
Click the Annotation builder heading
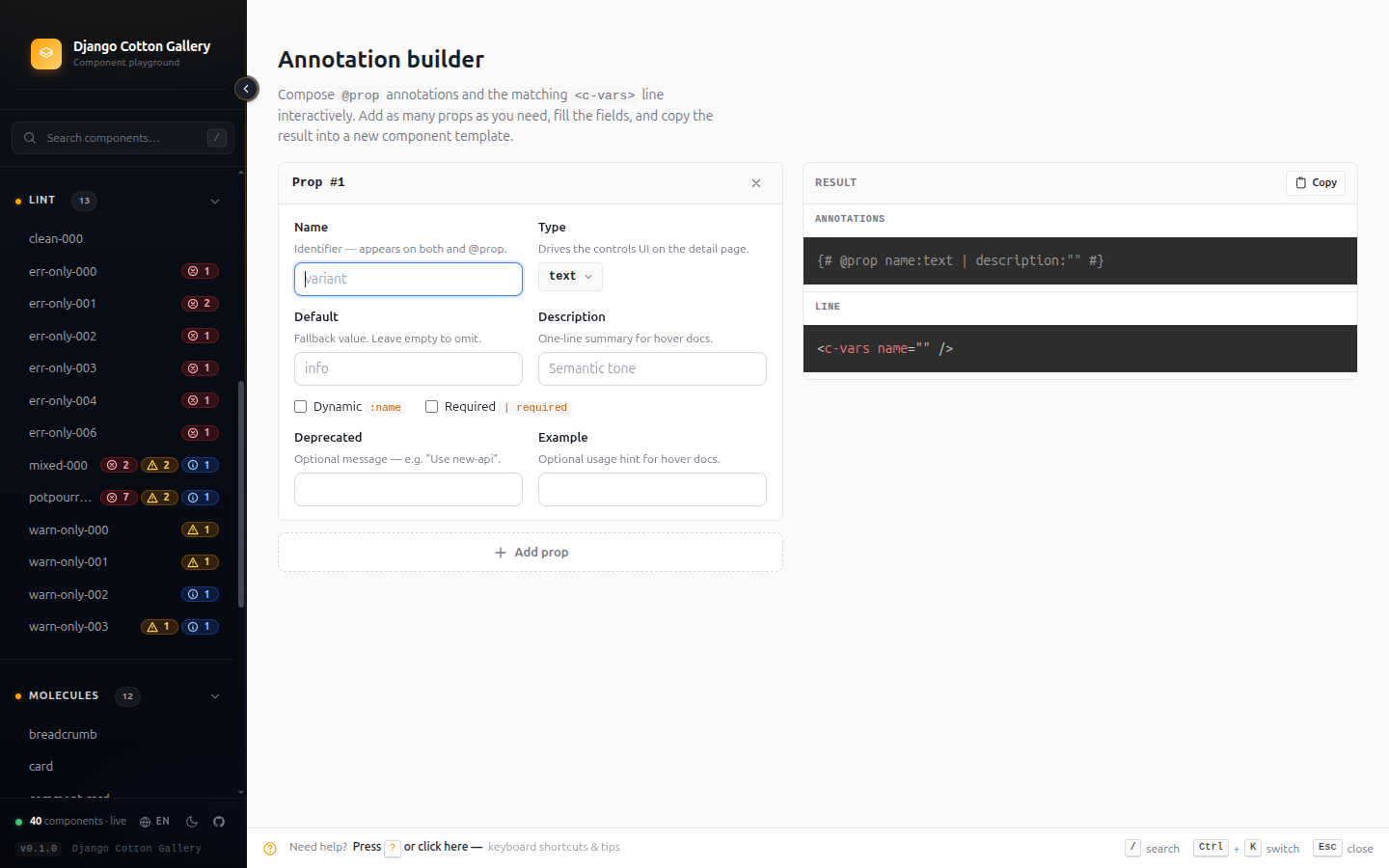pos(381,59)
